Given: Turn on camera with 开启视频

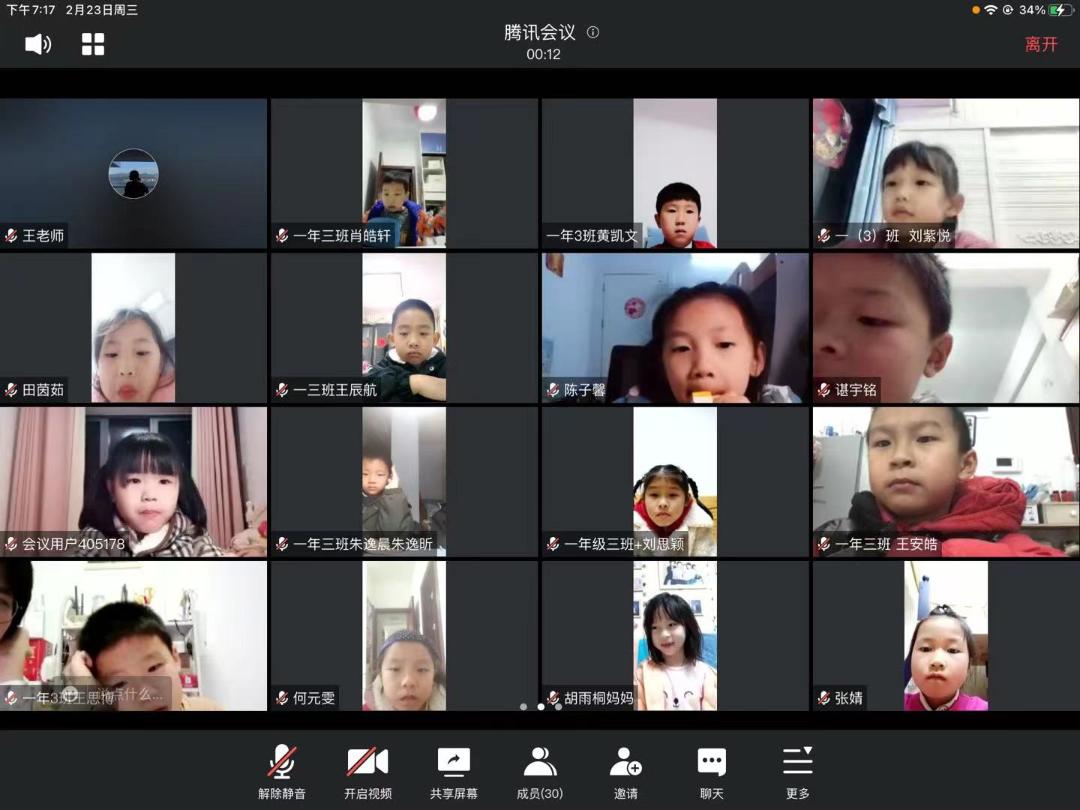Looking at the screenshot, I should pos(368,772).
